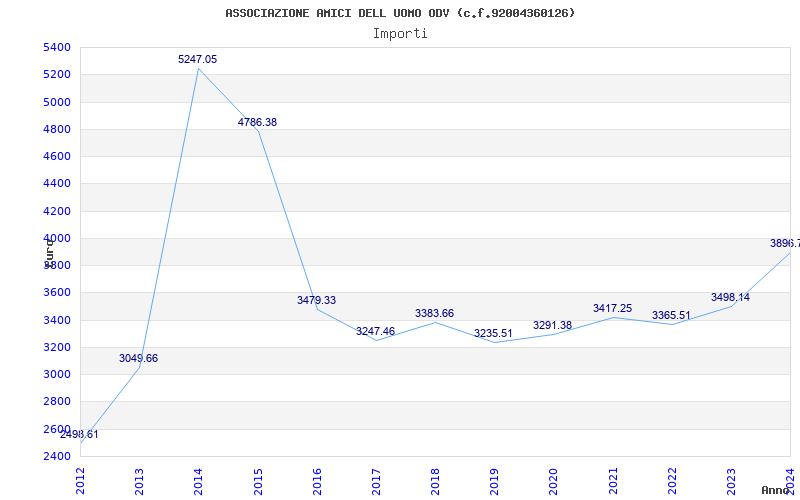Click the 2019 x-axis year label
Viewport: 800px width, 500px height.
pyautogui.click(x=494, y=481)
